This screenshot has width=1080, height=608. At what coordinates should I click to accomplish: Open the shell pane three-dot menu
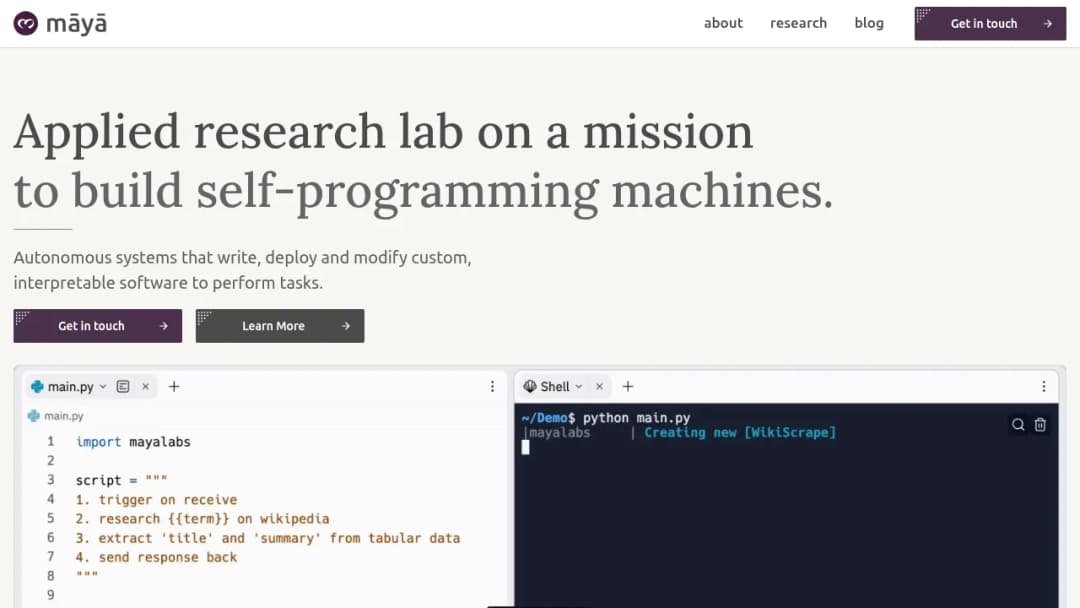click(1043, 386)
